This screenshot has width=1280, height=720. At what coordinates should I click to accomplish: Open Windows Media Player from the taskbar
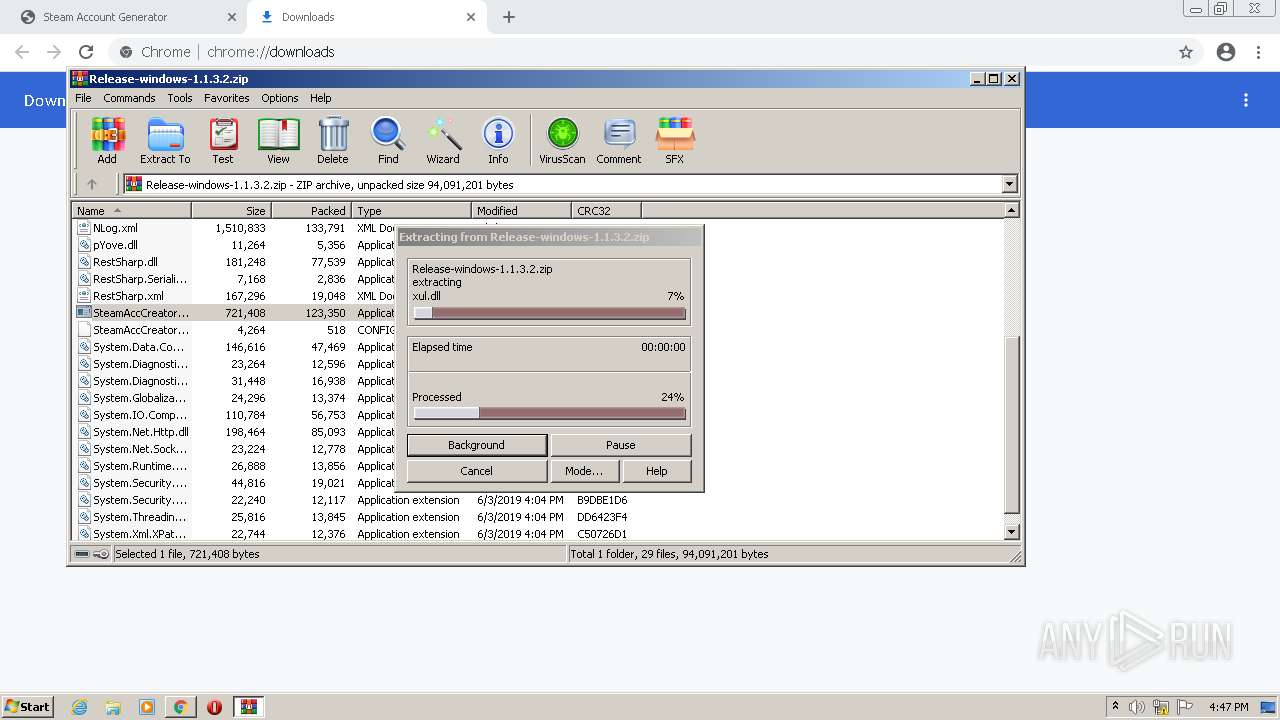[x=147, y=707]
